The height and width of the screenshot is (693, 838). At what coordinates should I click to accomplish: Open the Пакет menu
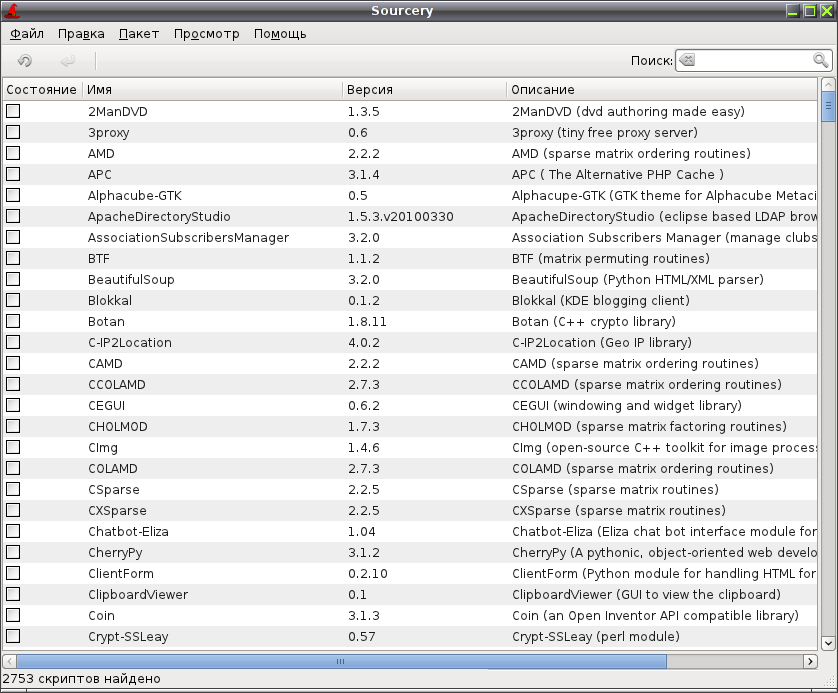click(139, 34)
